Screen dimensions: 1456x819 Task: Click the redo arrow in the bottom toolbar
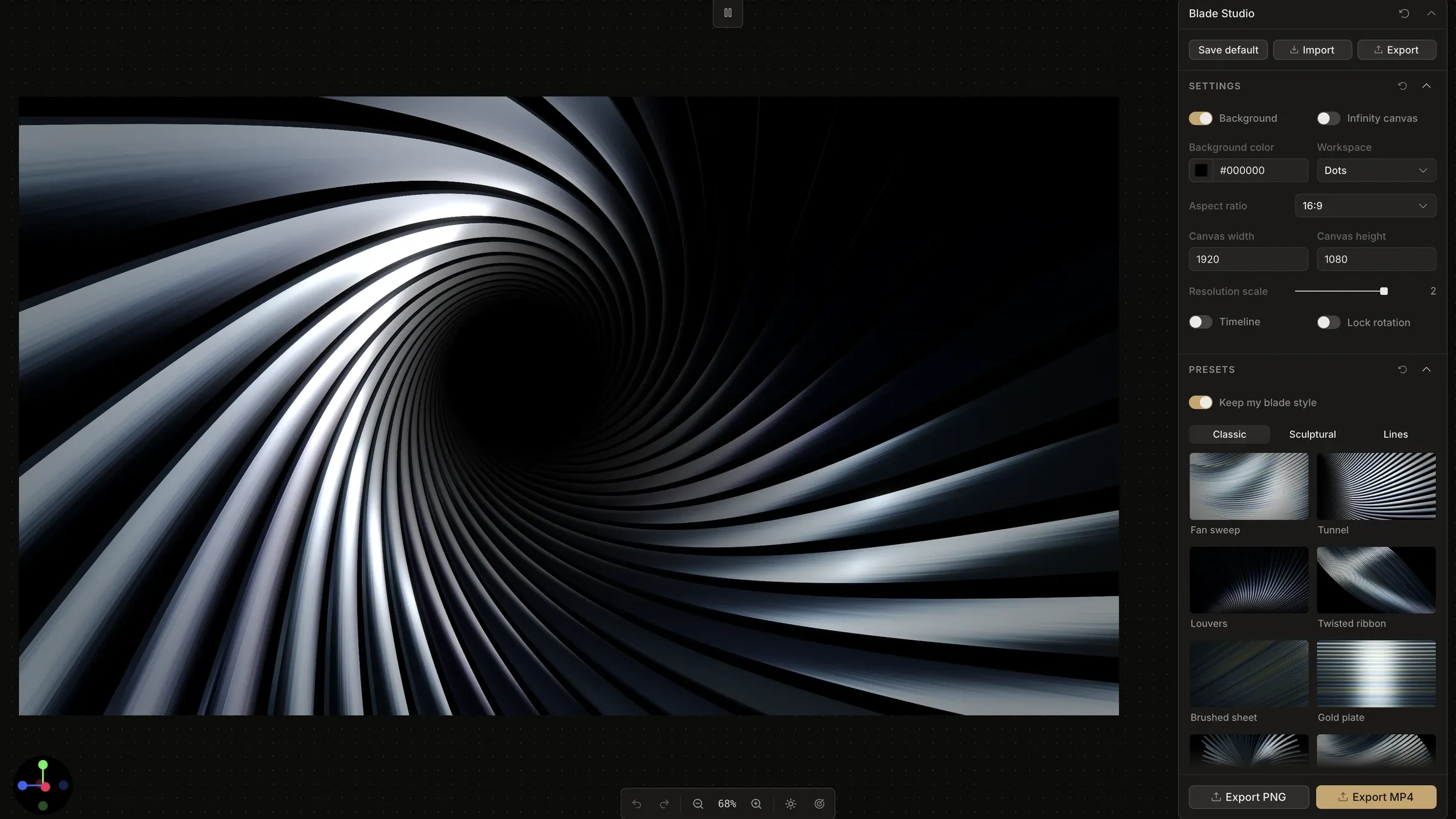pos(664,804)
